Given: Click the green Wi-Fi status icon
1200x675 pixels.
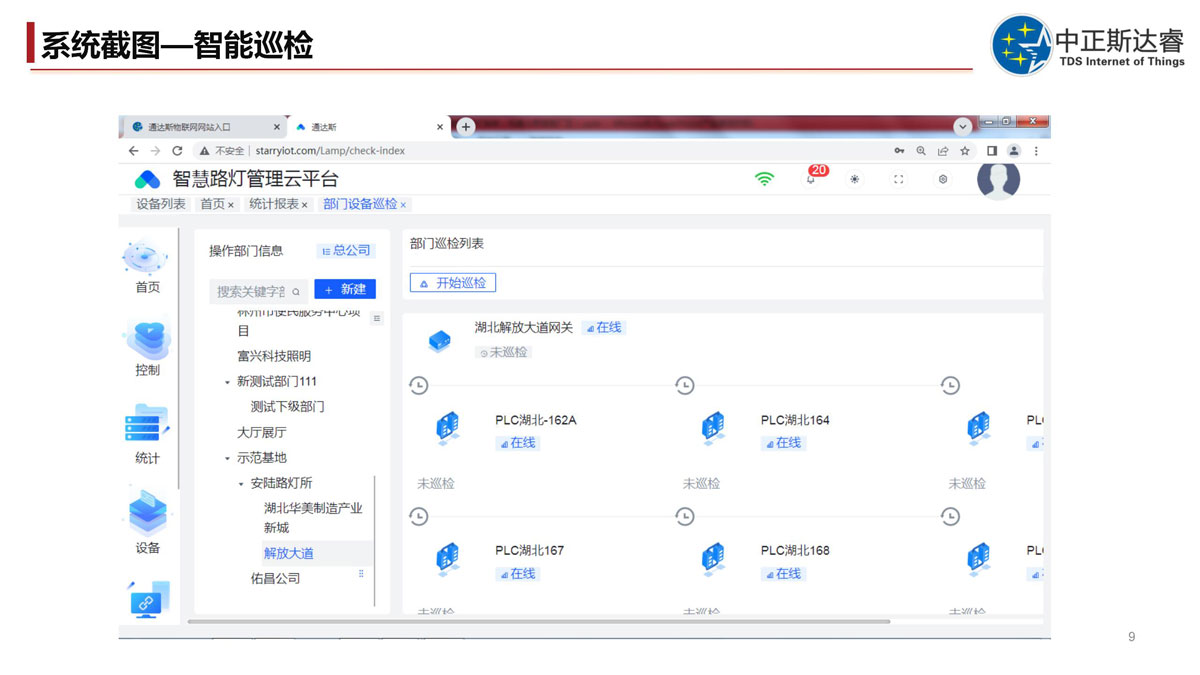Looking at the screenshot, I should (x=764, y=179).
